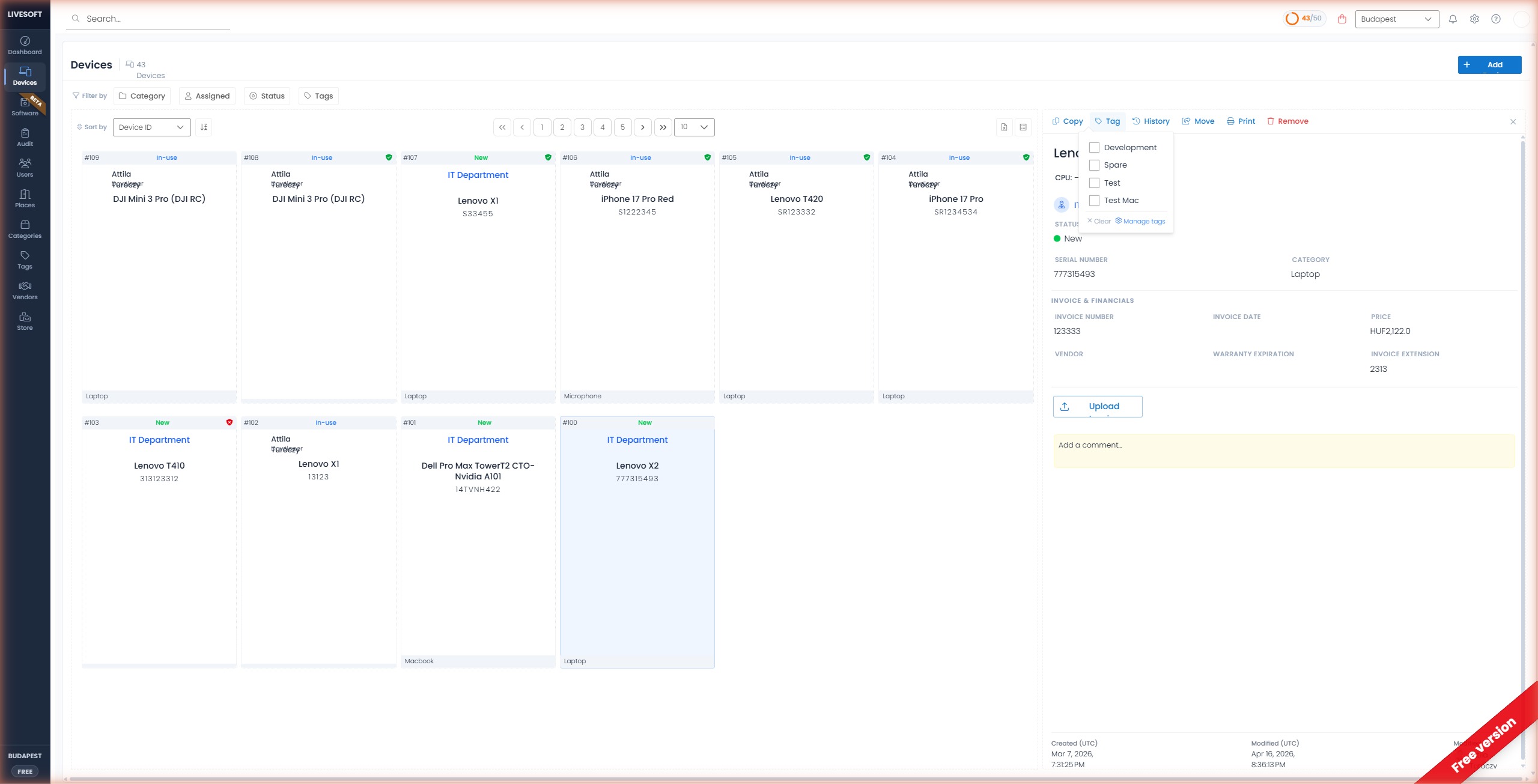Screen dimensions: 1538x784
Task: Open Categories in the sidebar
Action: [25, 229]
